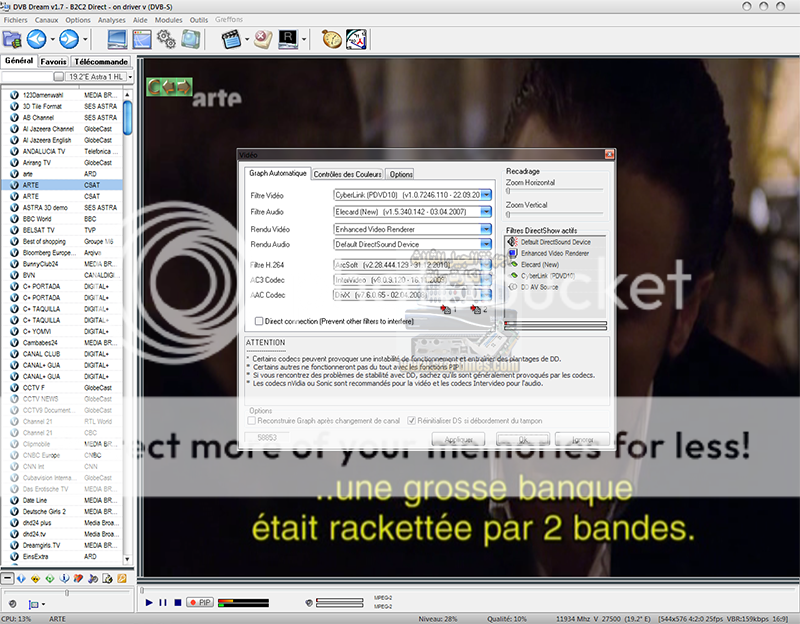Viewport: 800px width, 624px height.
Task: Switch to Contrôles des Couleurs tab
Action: point(347,174)
